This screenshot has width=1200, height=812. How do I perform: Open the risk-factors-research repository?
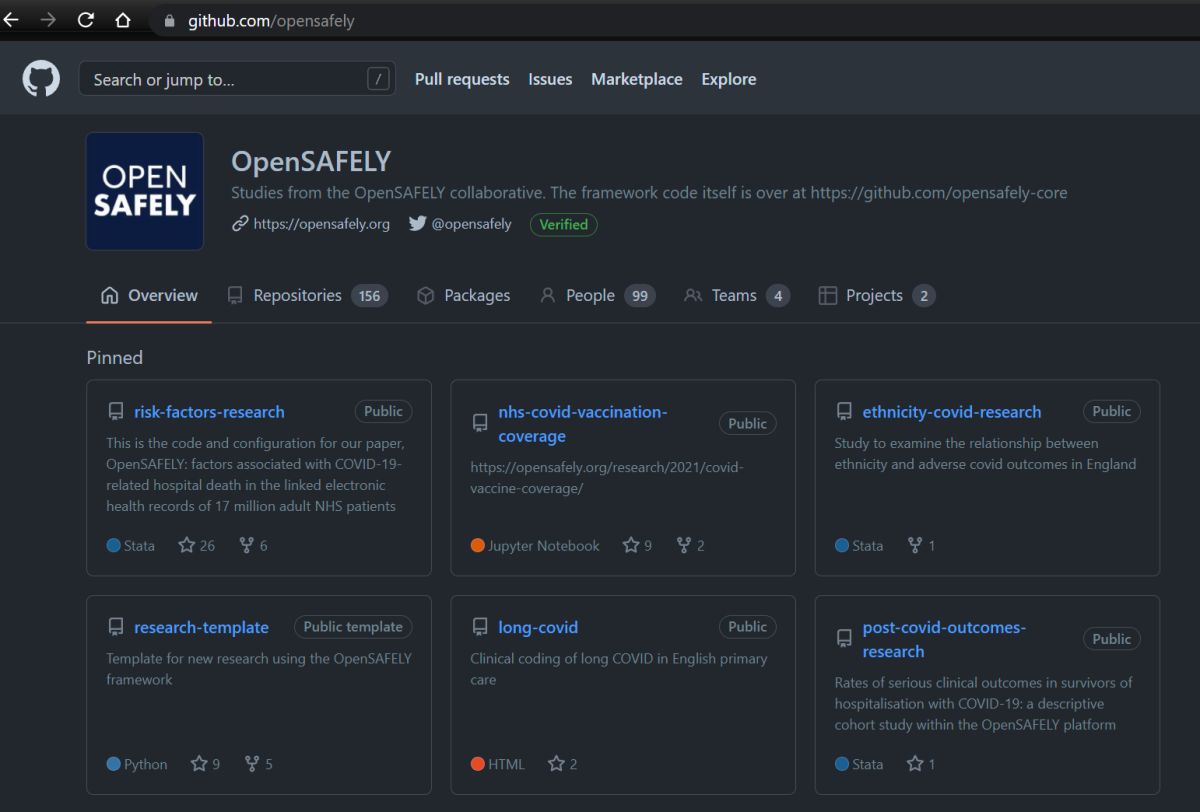click(209, 411)
